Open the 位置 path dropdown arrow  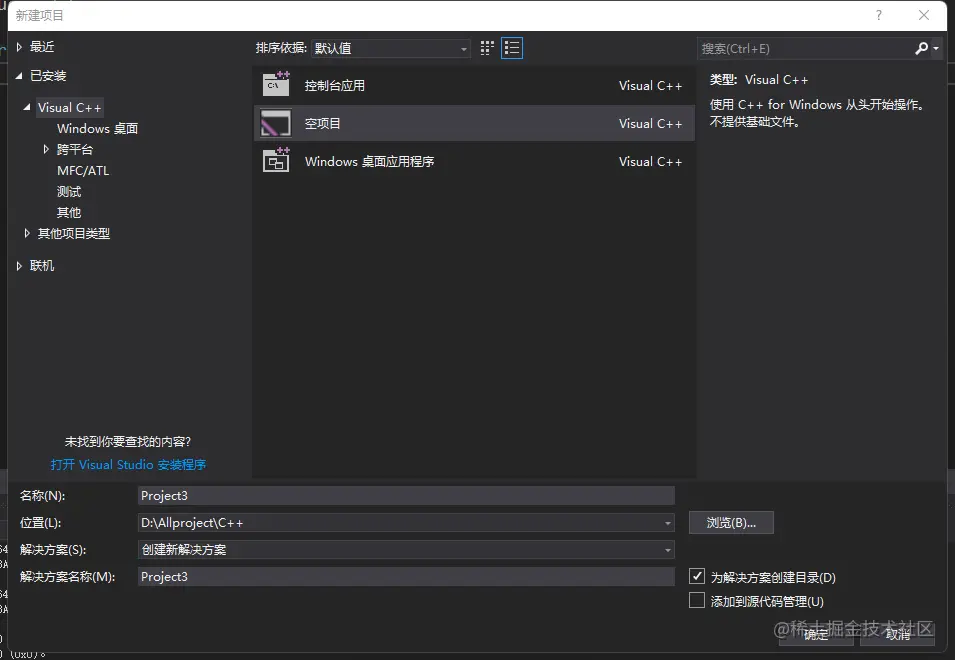pyautogui.click(x=667, y=522)
